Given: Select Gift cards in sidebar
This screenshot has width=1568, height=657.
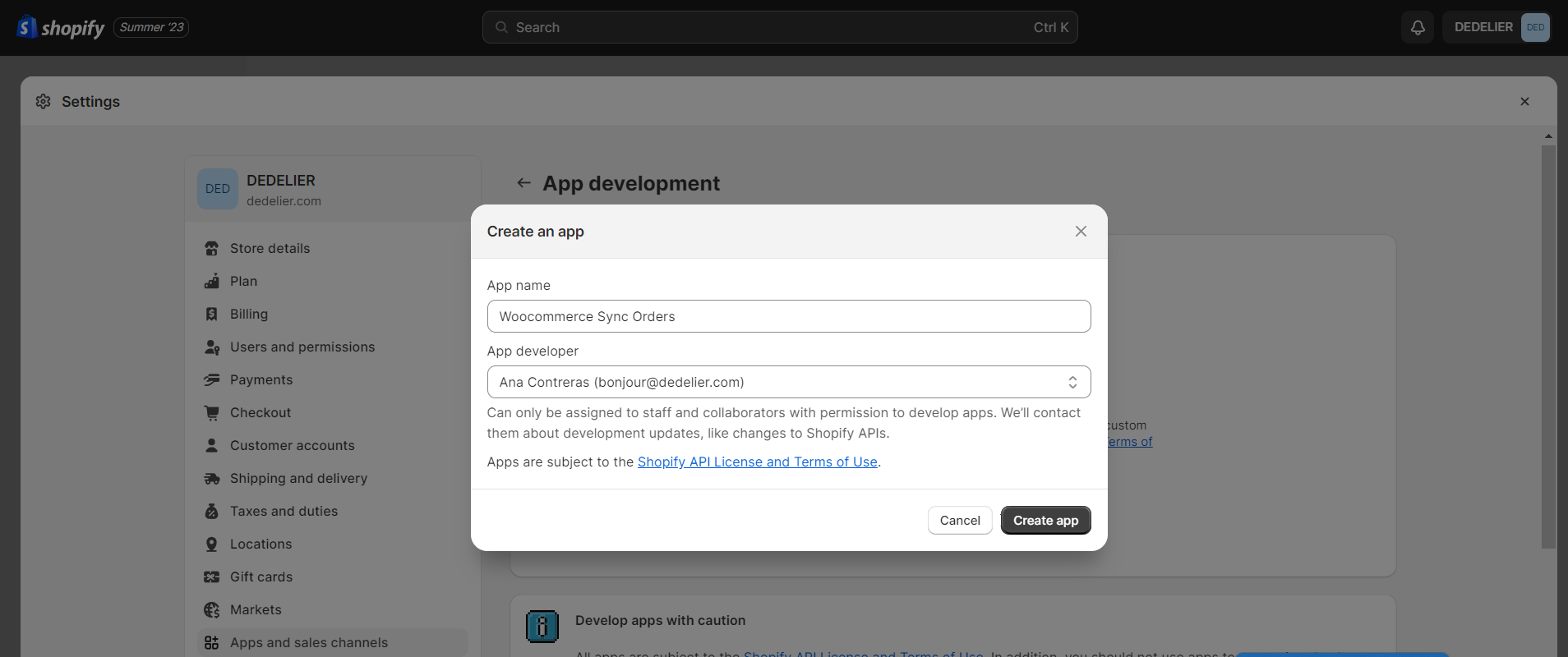Looking at the screenshot, I should 333,577.
